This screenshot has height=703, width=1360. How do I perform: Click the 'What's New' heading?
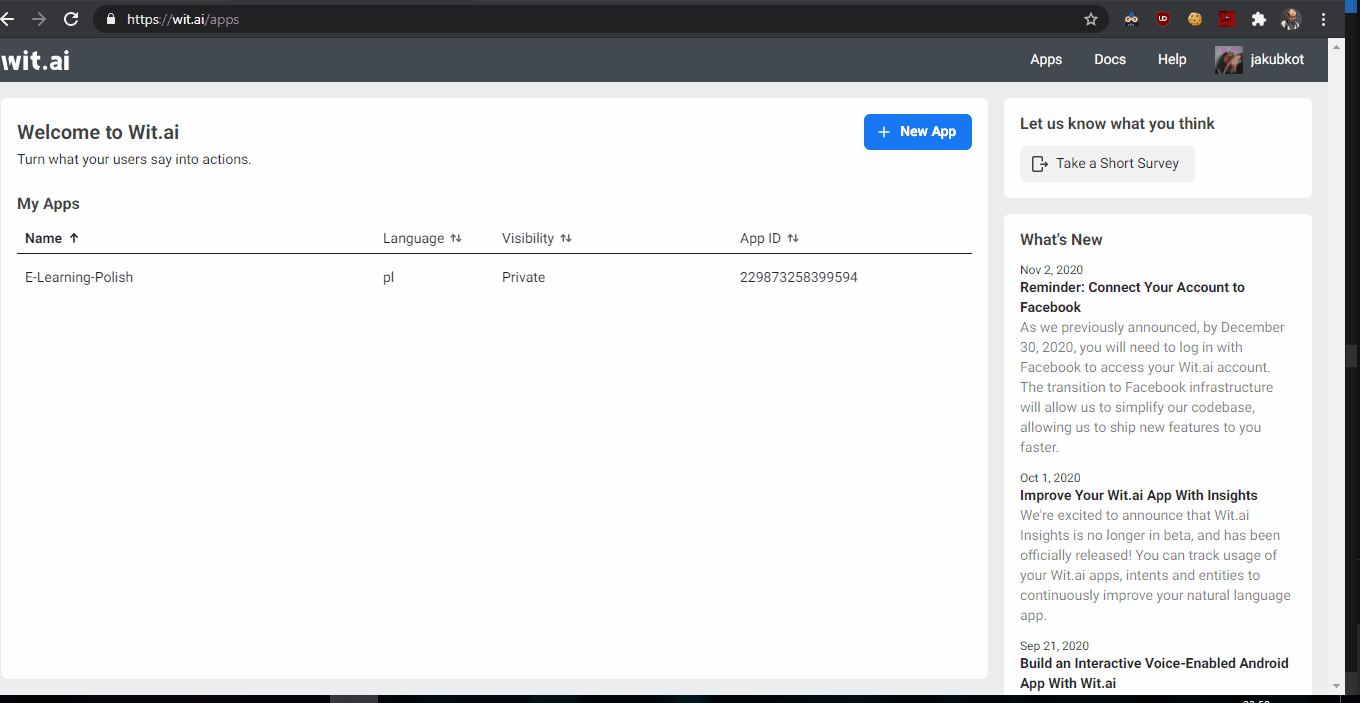point(1061,240)
